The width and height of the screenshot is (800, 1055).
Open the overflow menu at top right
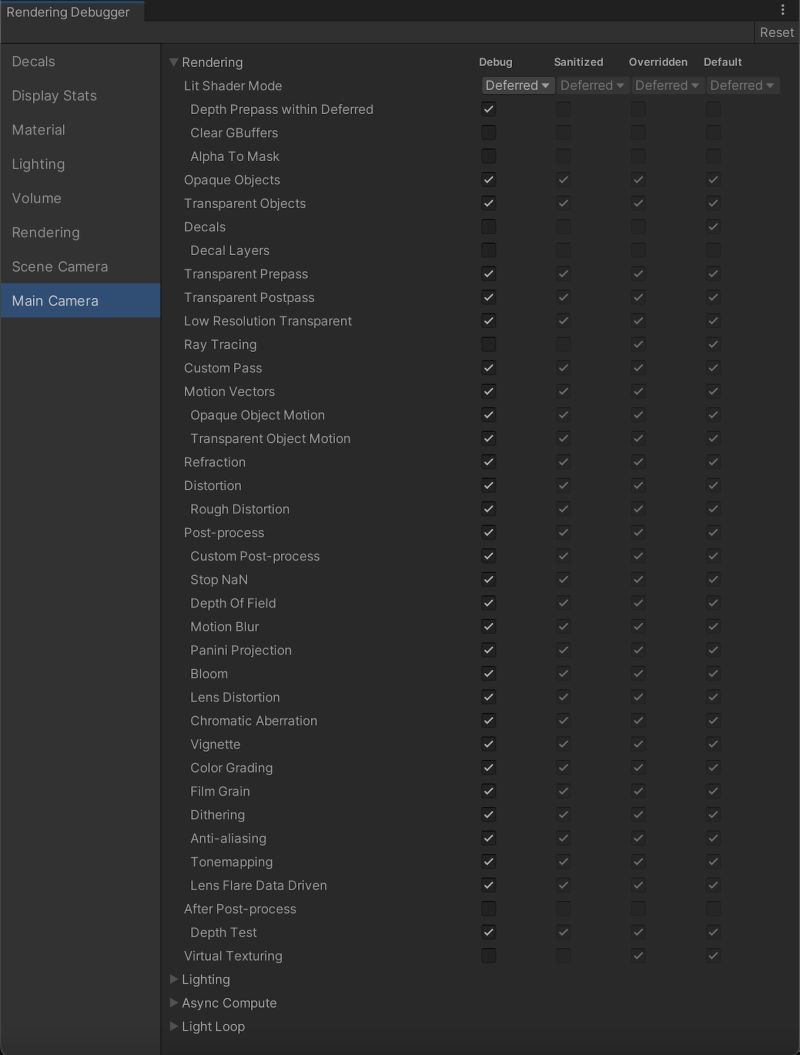coord(783,10)
